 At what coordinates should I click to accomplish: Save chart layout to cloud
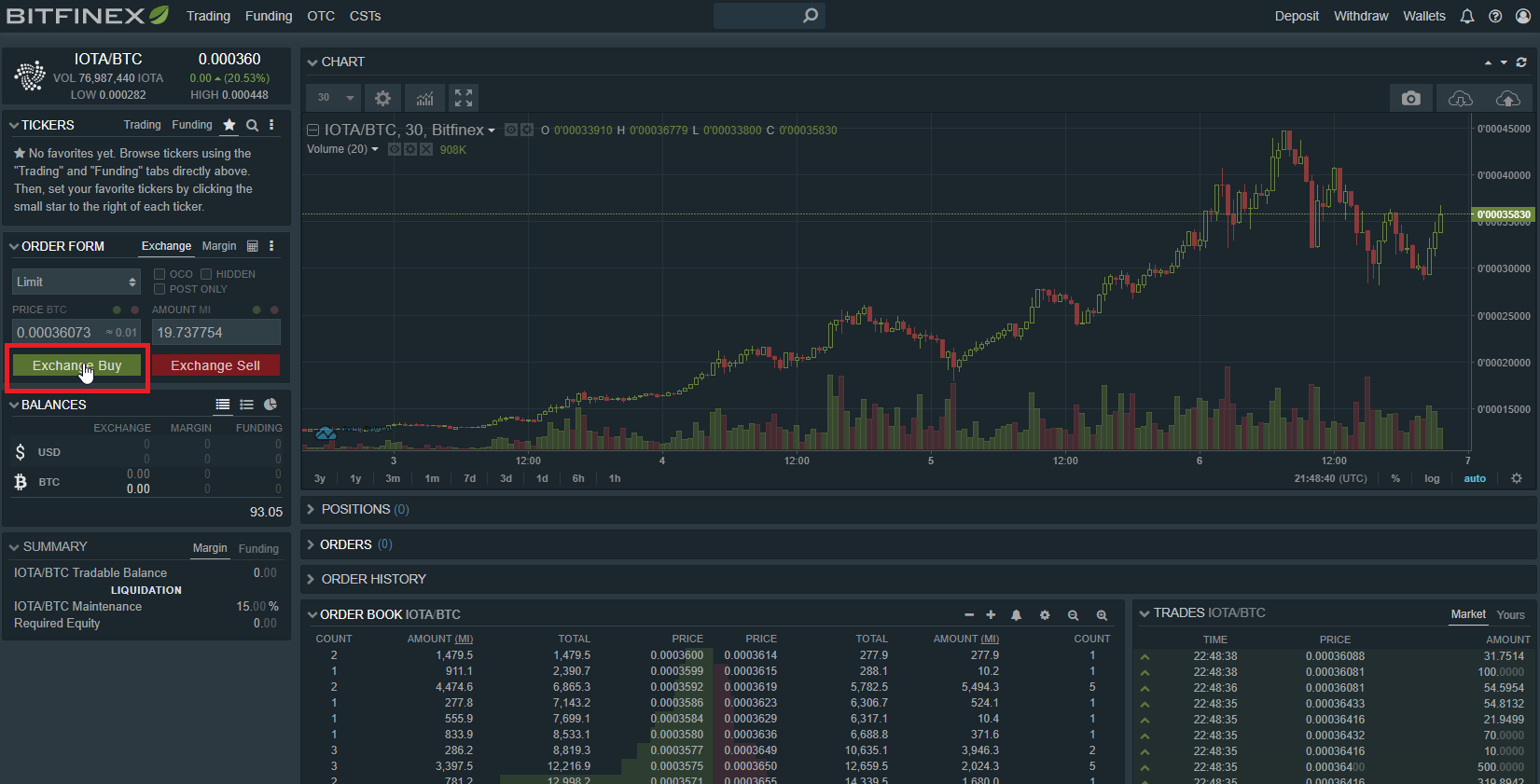point(1507,98)
